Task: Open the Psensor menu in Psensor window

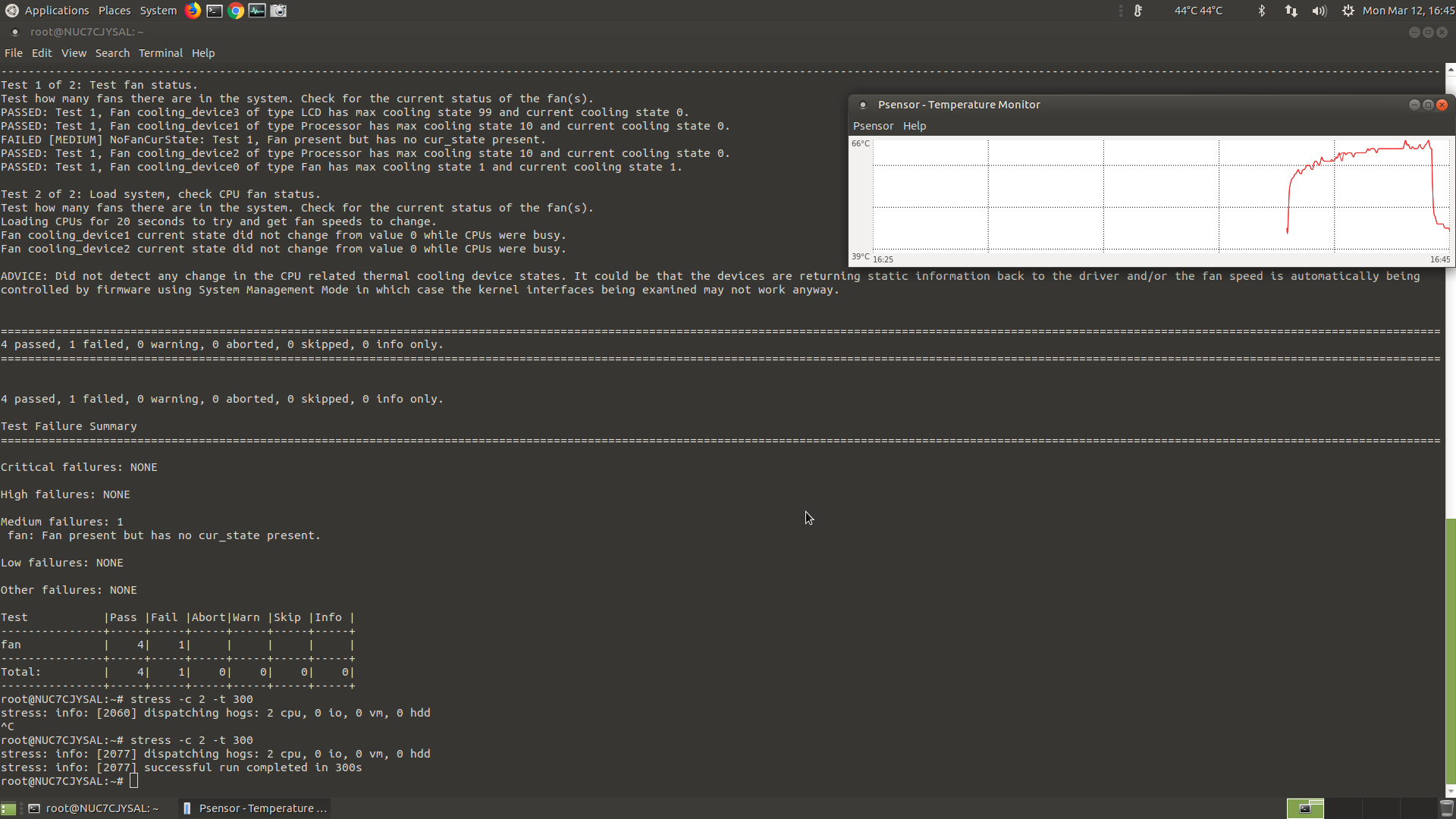Action: pyautogui.click(x=874, y=126)
